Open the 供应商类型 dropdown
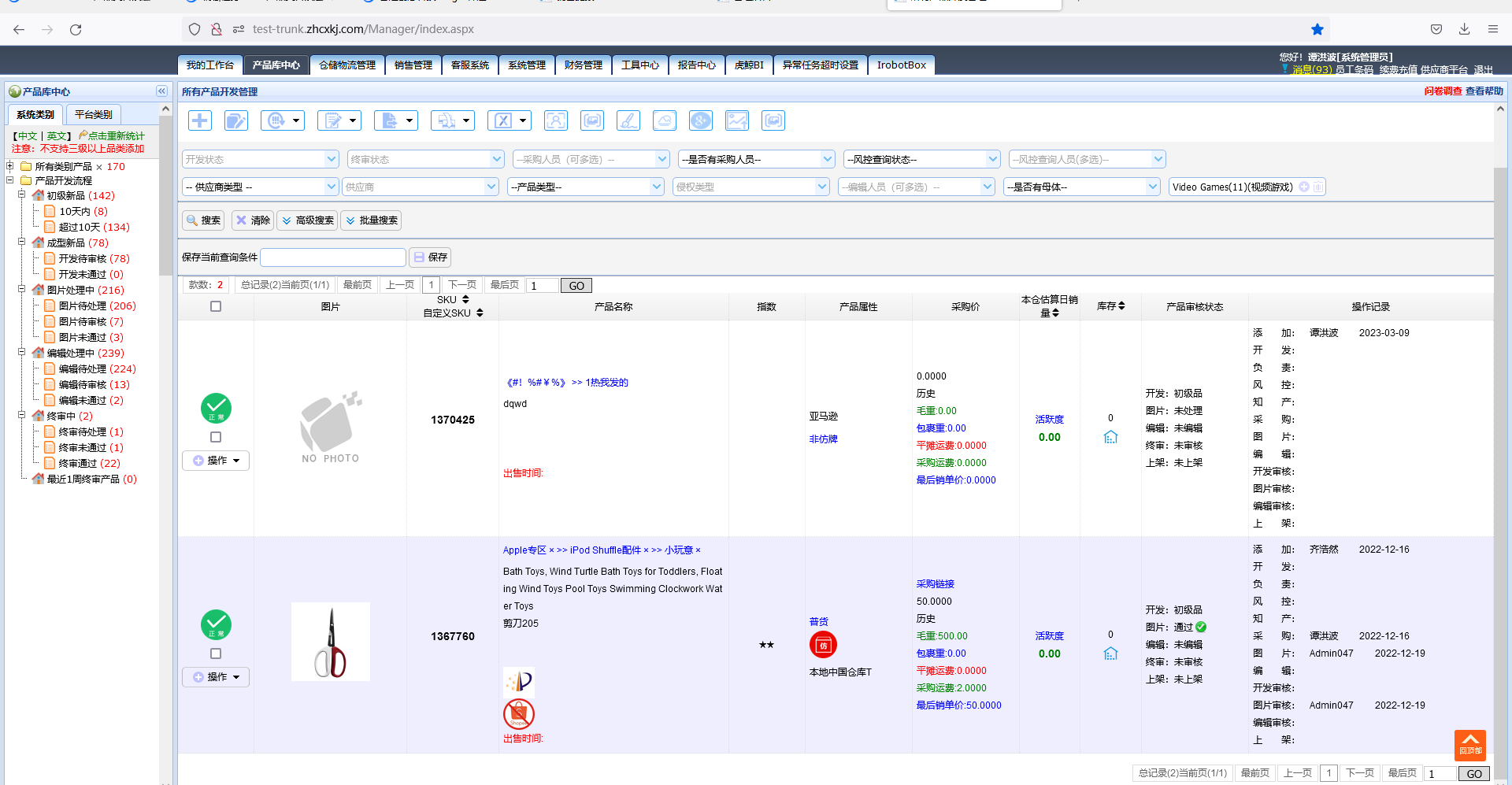 tap(261, 187)
